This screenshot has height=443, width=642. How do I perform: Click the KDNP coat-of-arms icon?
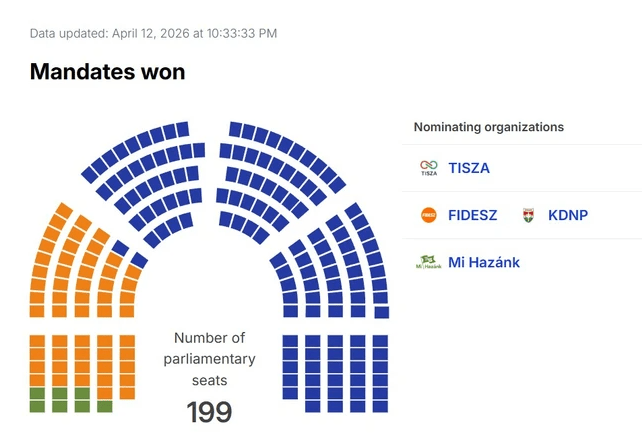point(529,215)
